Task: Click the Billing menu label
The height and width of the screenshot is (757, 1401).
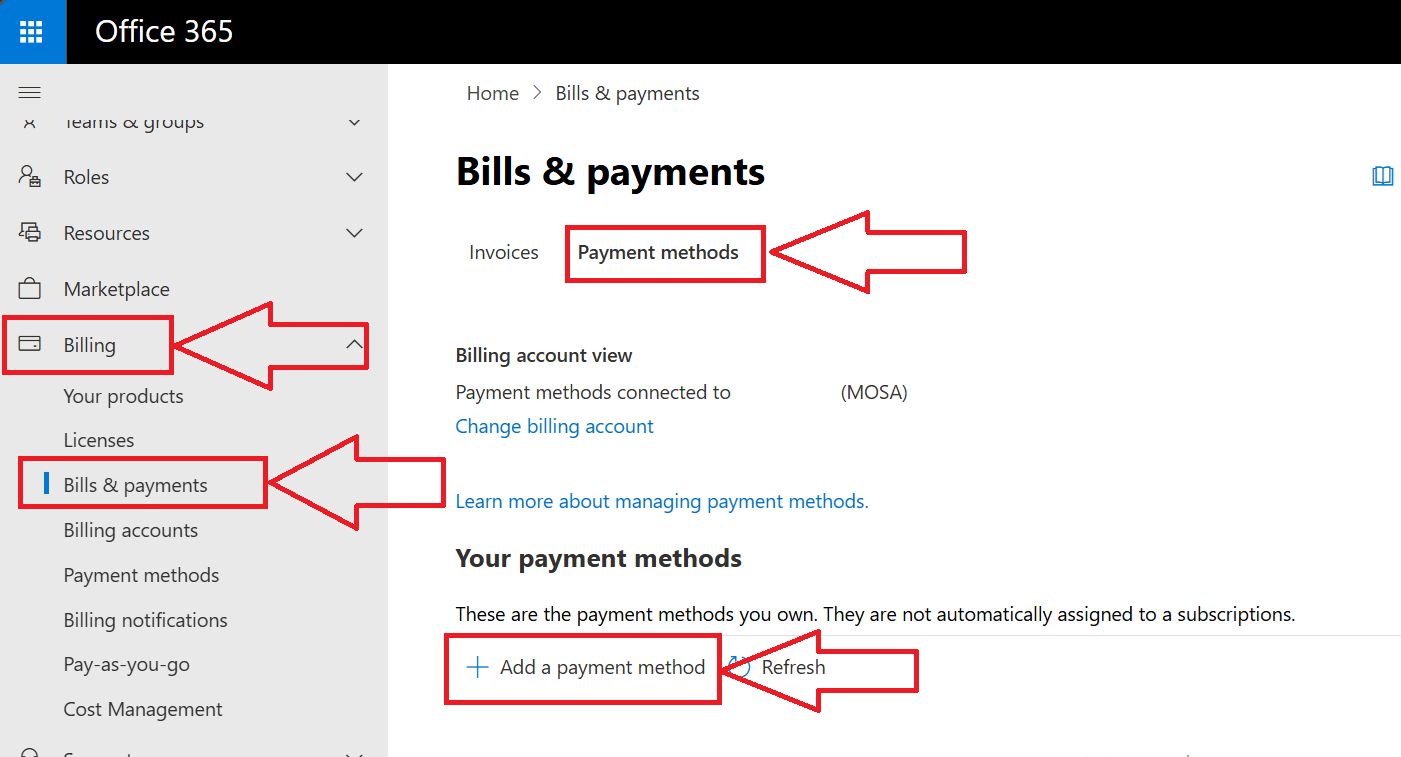Action: coord(90,345)
